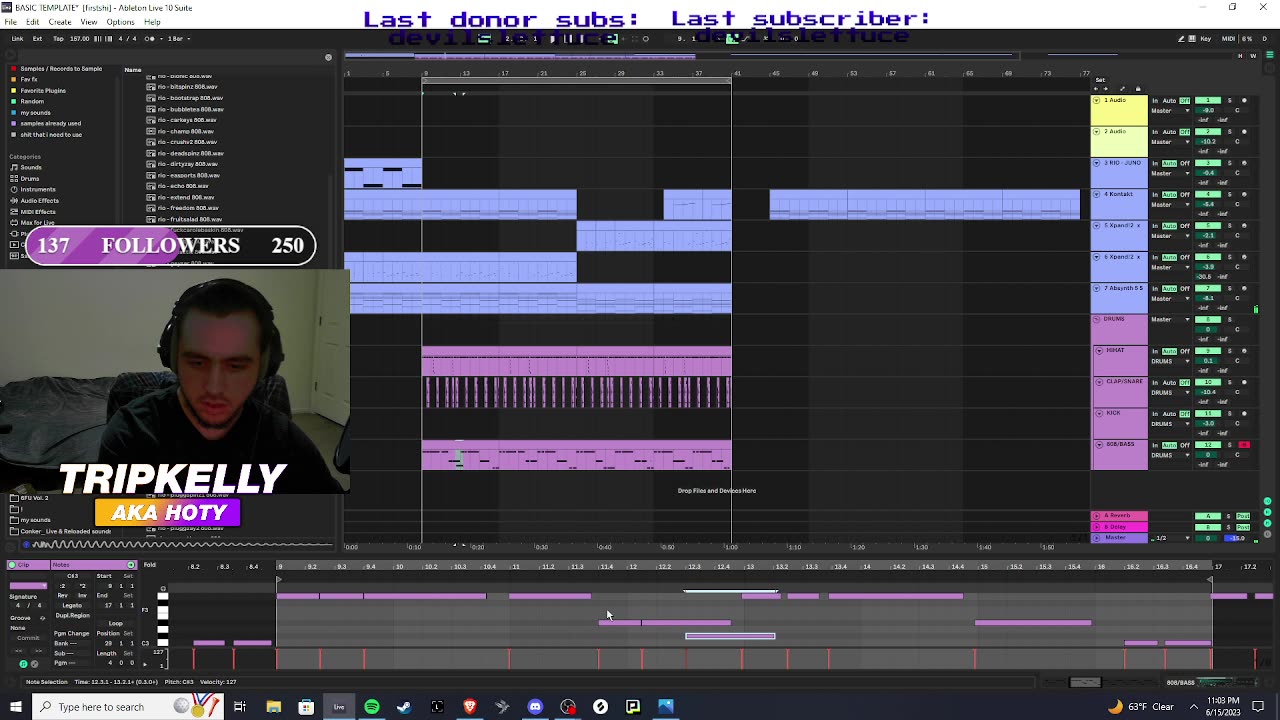Viewport: 1280px width, 720px height.
Task: Click the metronome toggle in the transport bar
Action: [150, 39]
